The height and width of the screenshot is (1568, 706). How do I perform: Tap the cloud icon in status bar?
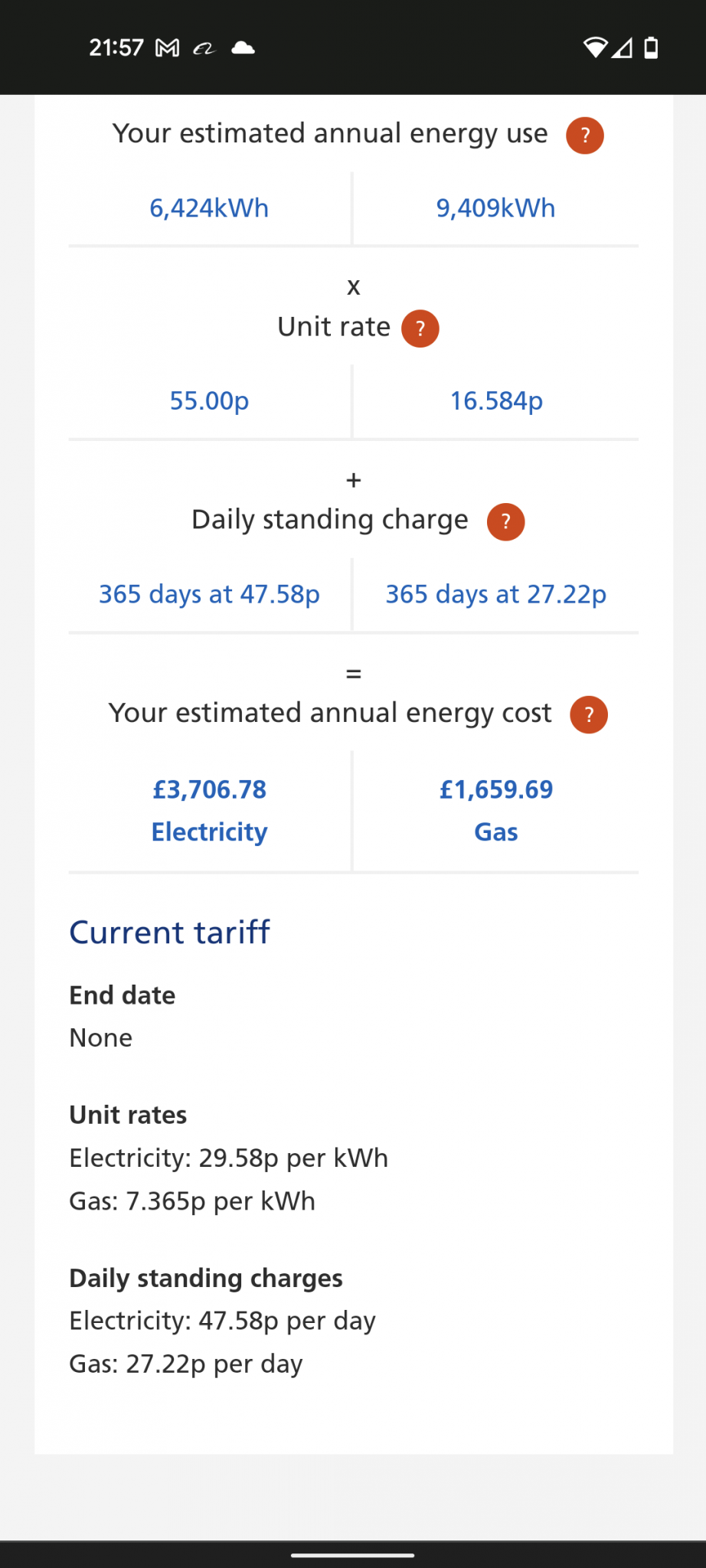pyautogui.click(x=243, y=48)
